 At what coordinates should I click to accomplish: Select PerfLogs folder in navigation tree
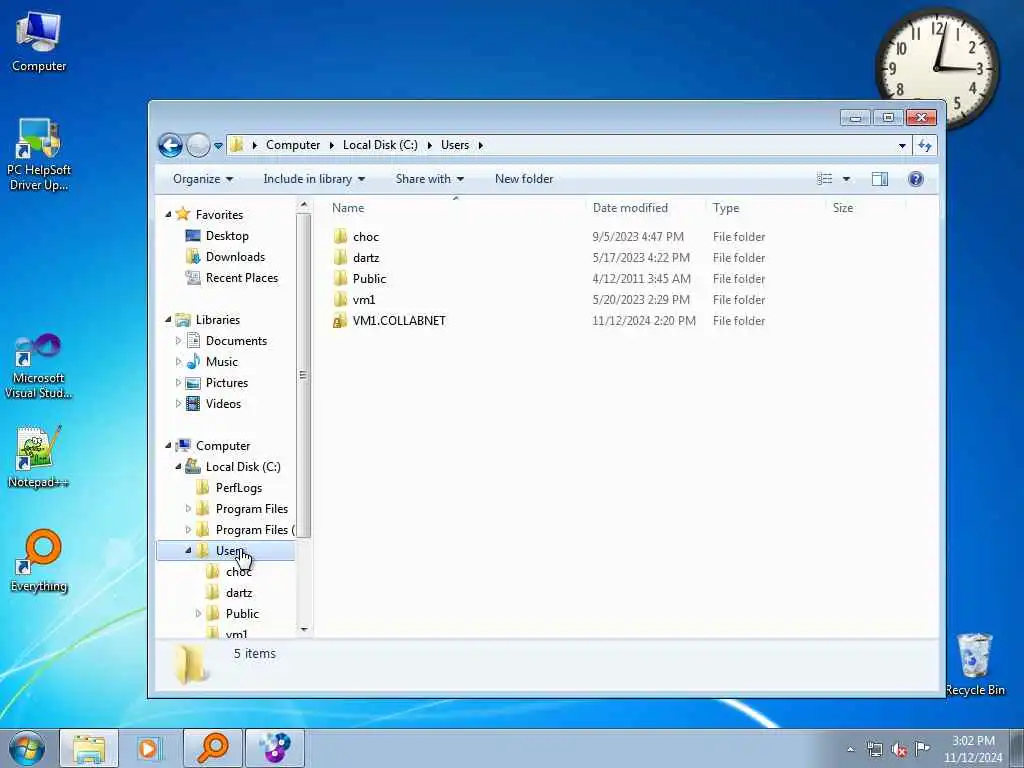[238, 488]
